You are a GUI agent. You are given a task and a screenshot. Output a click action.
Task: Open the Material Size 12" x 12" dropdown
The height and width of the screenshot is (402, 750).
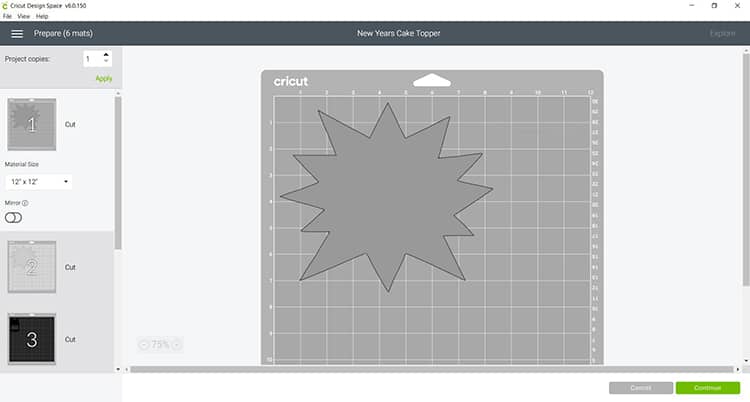click(x=39, y=182)
